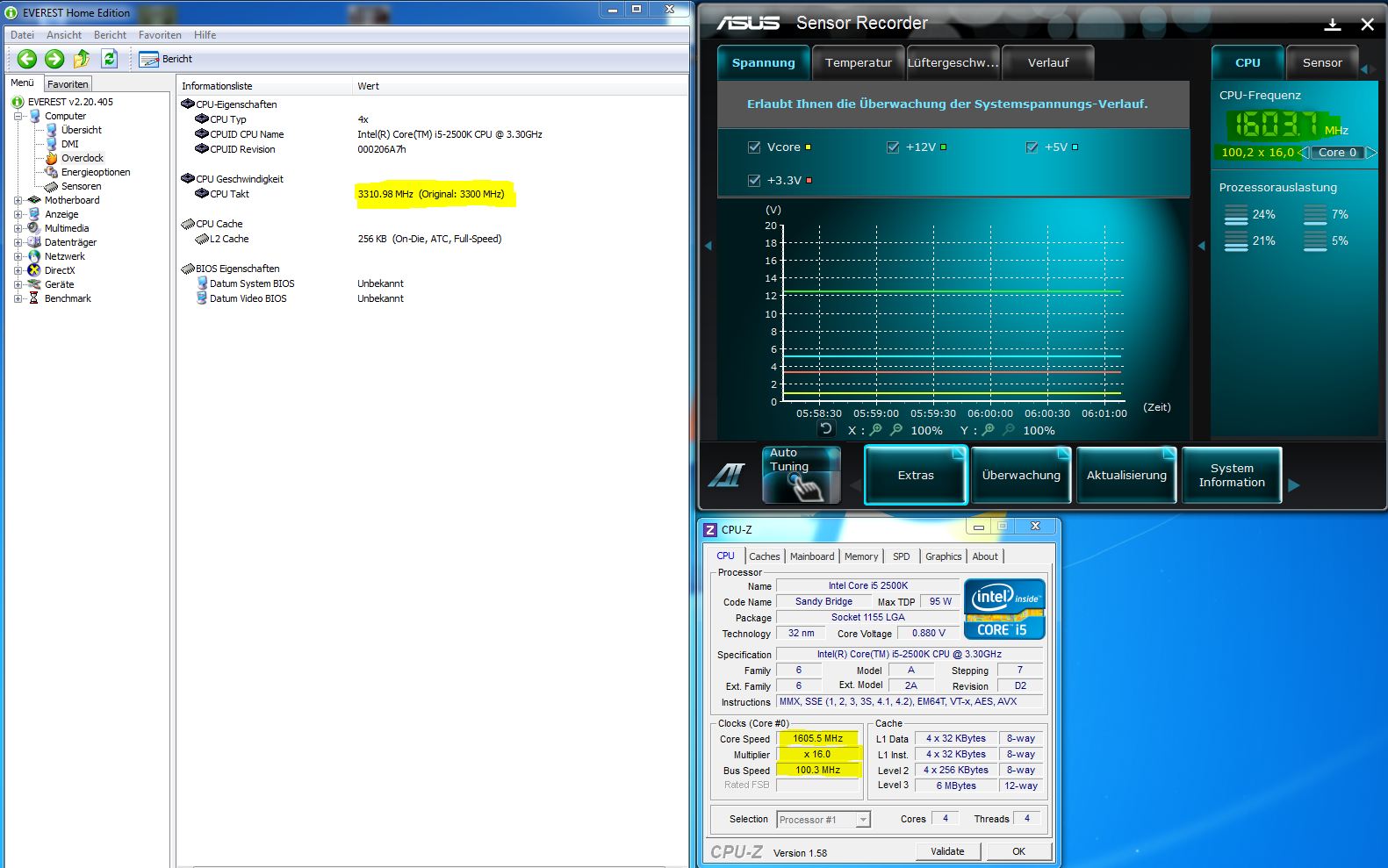Image resolution: width=1388 pixels, height=868 pixels.
Task: Switch to the Verlauf tab
Action: 1048,62
